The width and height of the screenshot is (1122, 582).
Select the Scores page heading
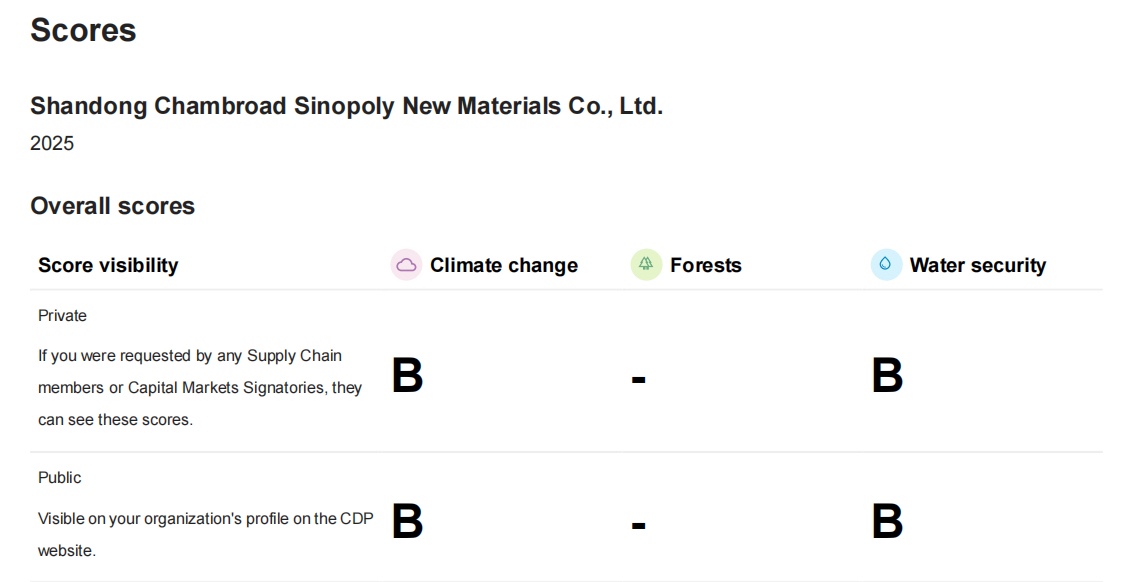pyautogui.click(x=83, y=30)
